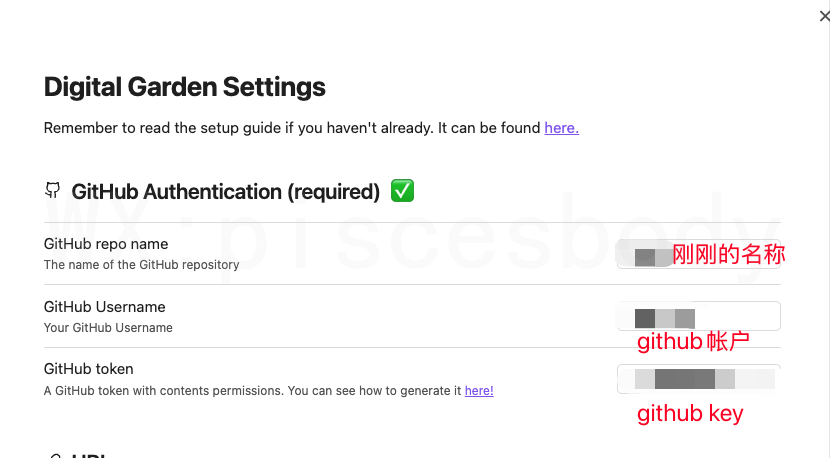Click the "Your GitHub Username" description text
The width and height of the screenshot is (830, 458).
108,328
